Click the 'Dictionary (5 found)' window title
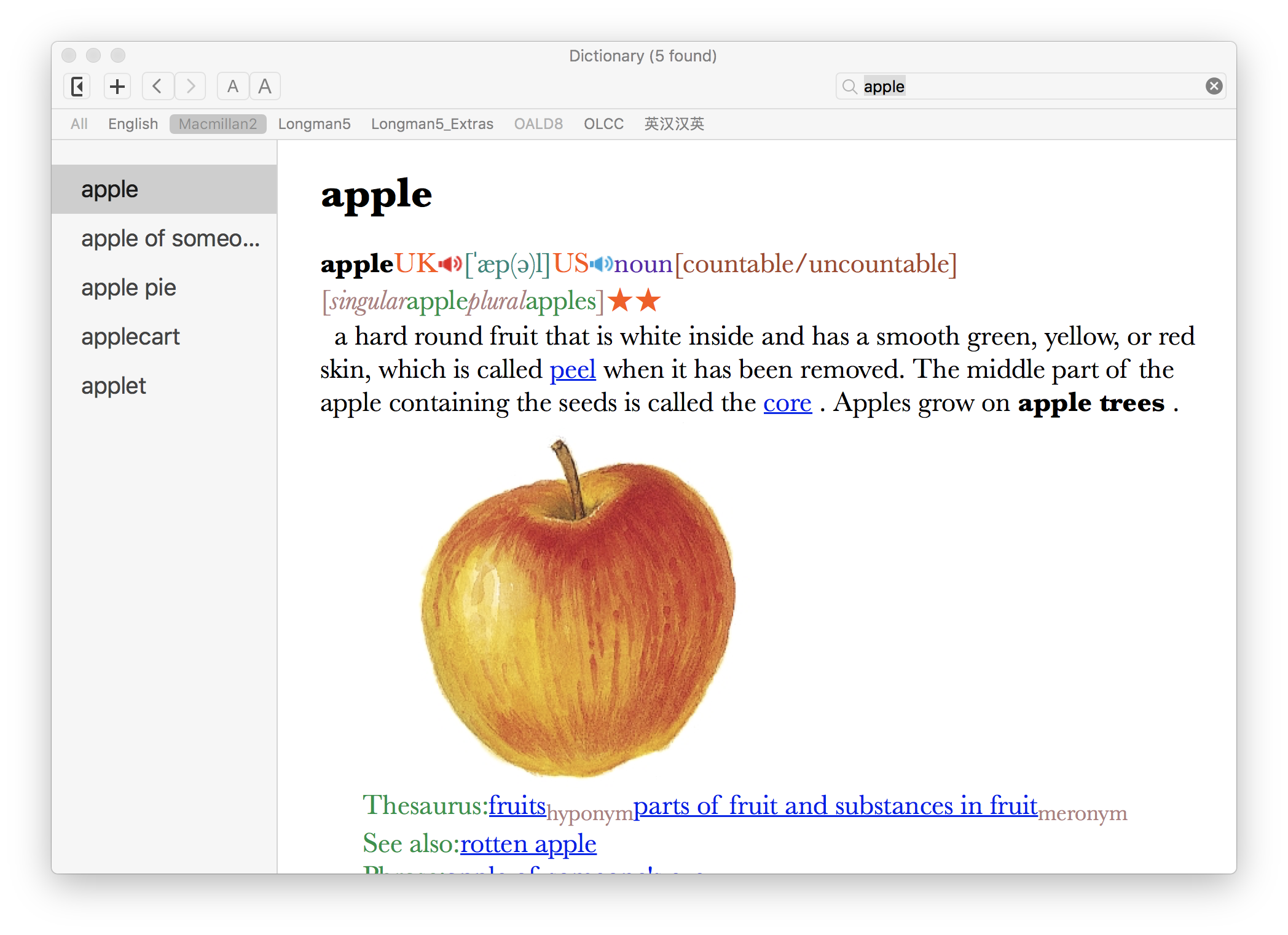 click(x=643, y=56)
